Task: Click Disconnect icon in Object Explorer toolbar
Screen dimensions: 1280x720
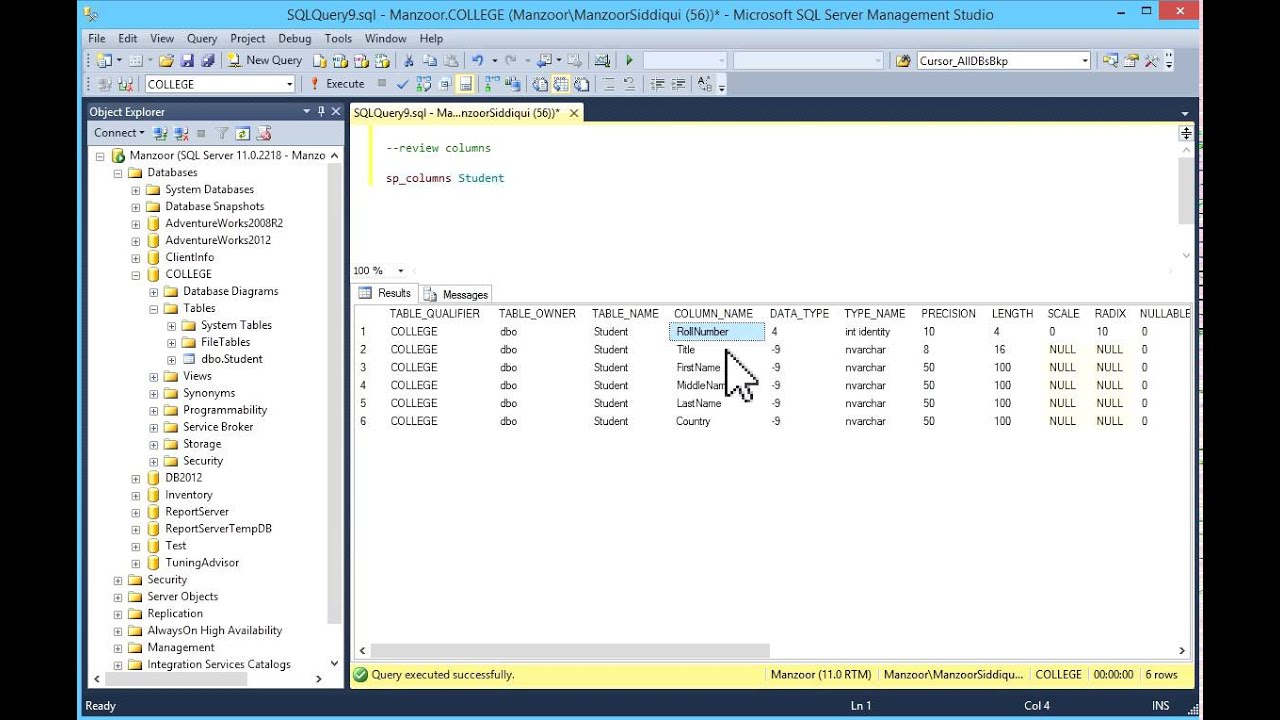Action: pyautogui.click(x=181, y=133)
